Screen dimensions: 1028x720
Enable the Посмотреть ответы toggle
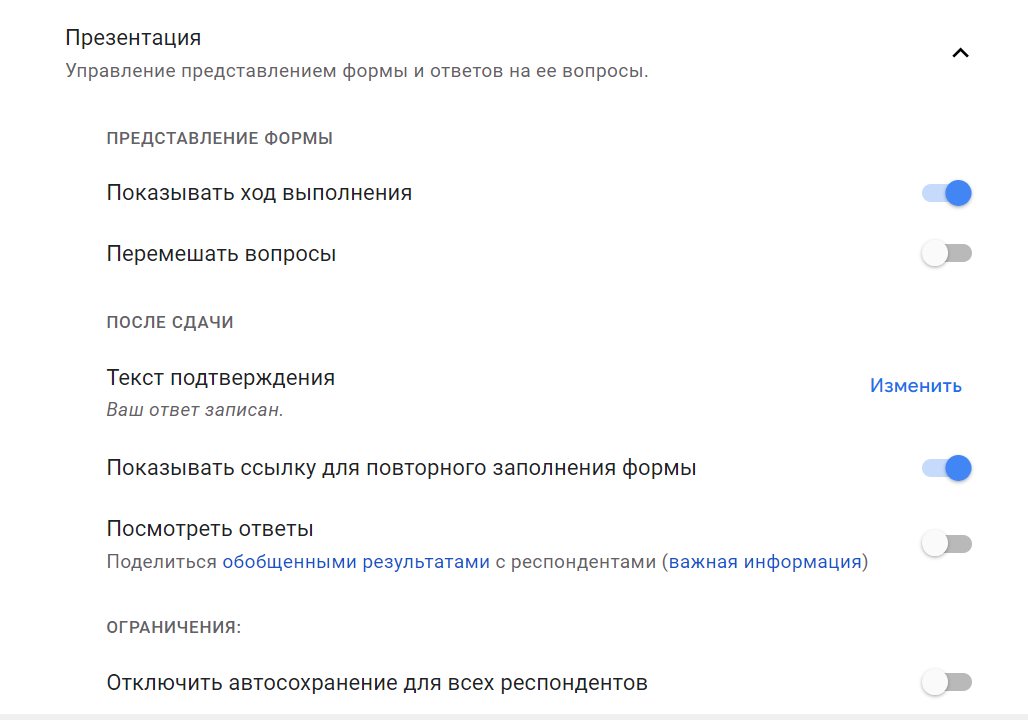point(946,543)
